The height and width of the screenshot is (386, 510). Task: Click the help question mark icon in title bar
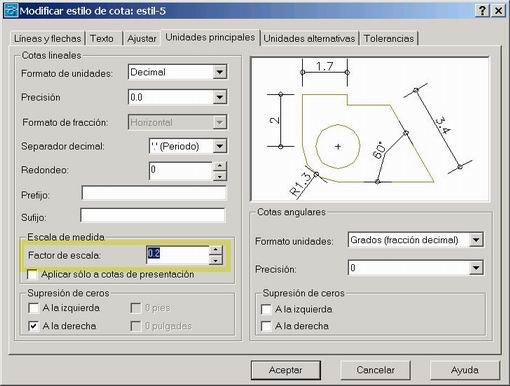coord(482,11)
